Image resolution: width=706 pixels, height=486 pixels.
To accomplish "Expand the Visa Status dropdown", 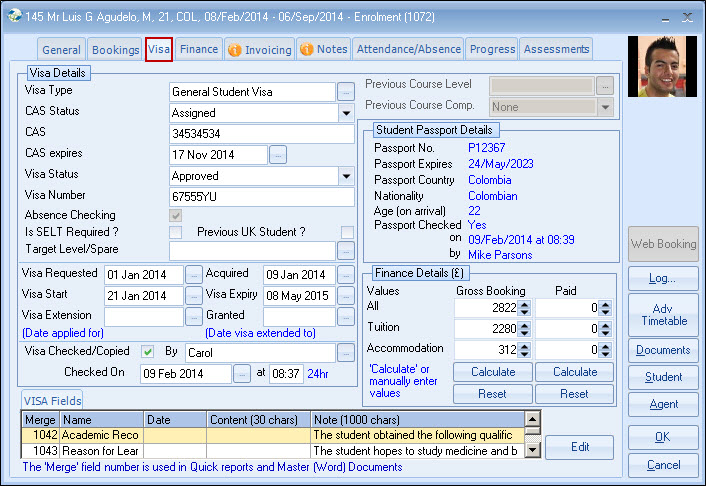I will click(346, 176).
